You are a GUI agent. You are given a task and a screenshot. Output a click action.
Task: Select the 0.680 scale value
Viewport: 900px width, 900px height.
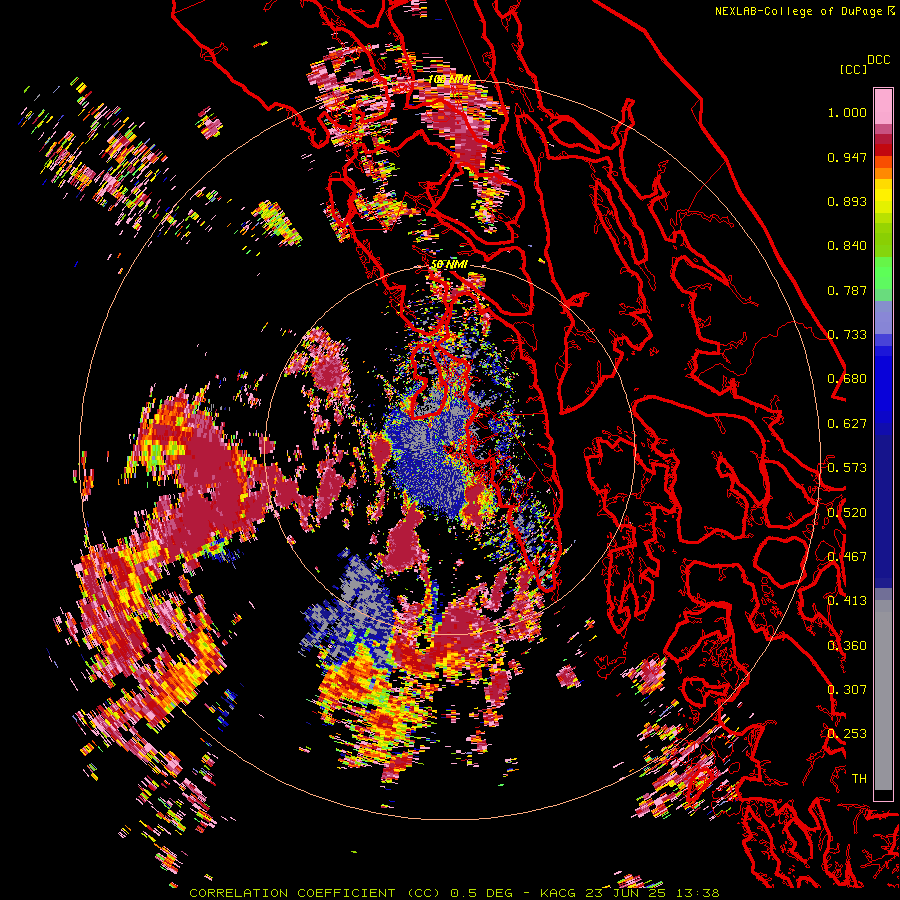(847, 379)
